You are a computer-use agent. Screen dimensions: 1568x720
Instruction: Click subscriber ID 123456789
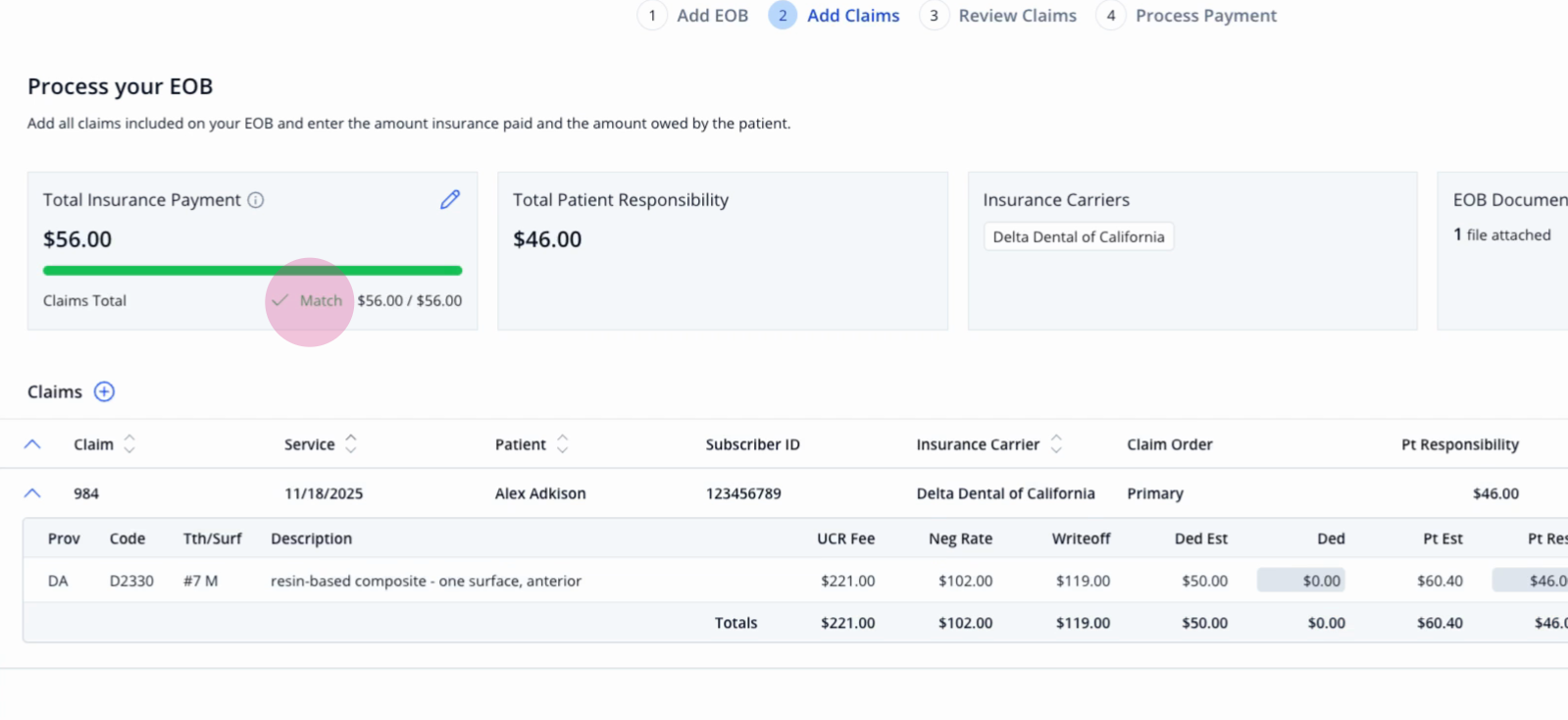pyautogui.click(x=743, y=493)
